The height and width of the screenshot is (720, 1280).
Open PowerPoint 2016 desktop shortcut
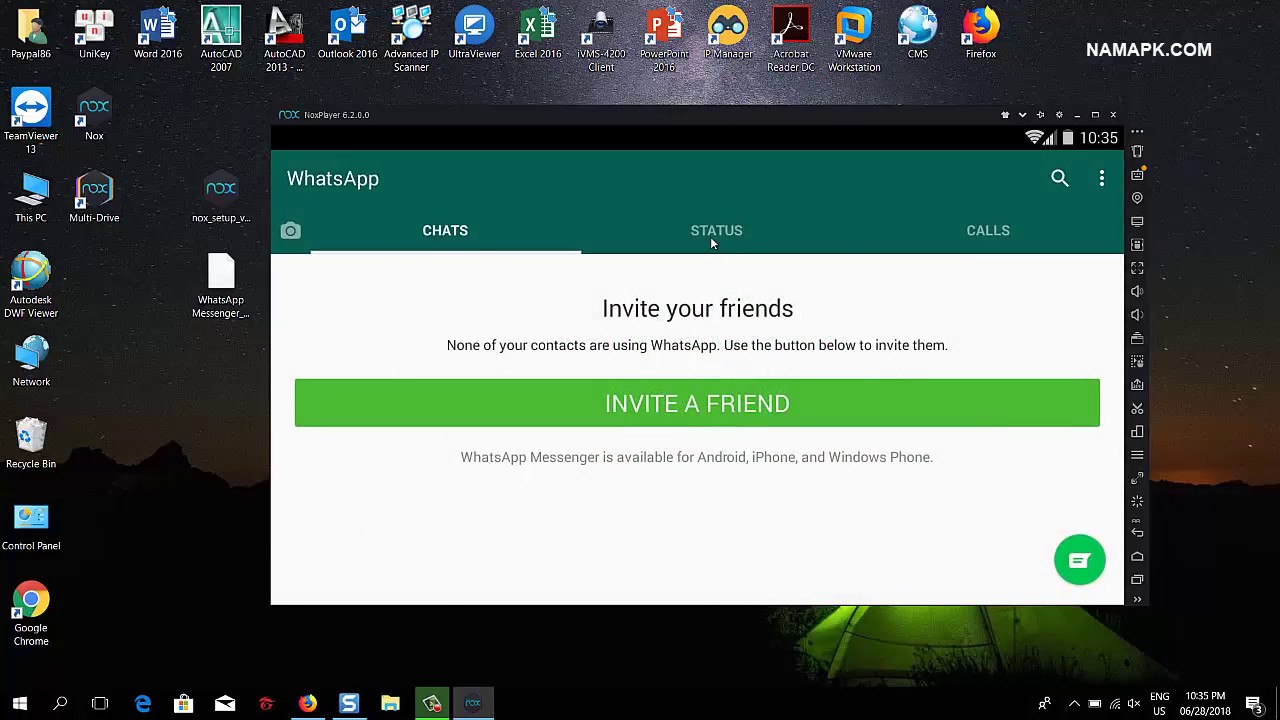[664, 40]
